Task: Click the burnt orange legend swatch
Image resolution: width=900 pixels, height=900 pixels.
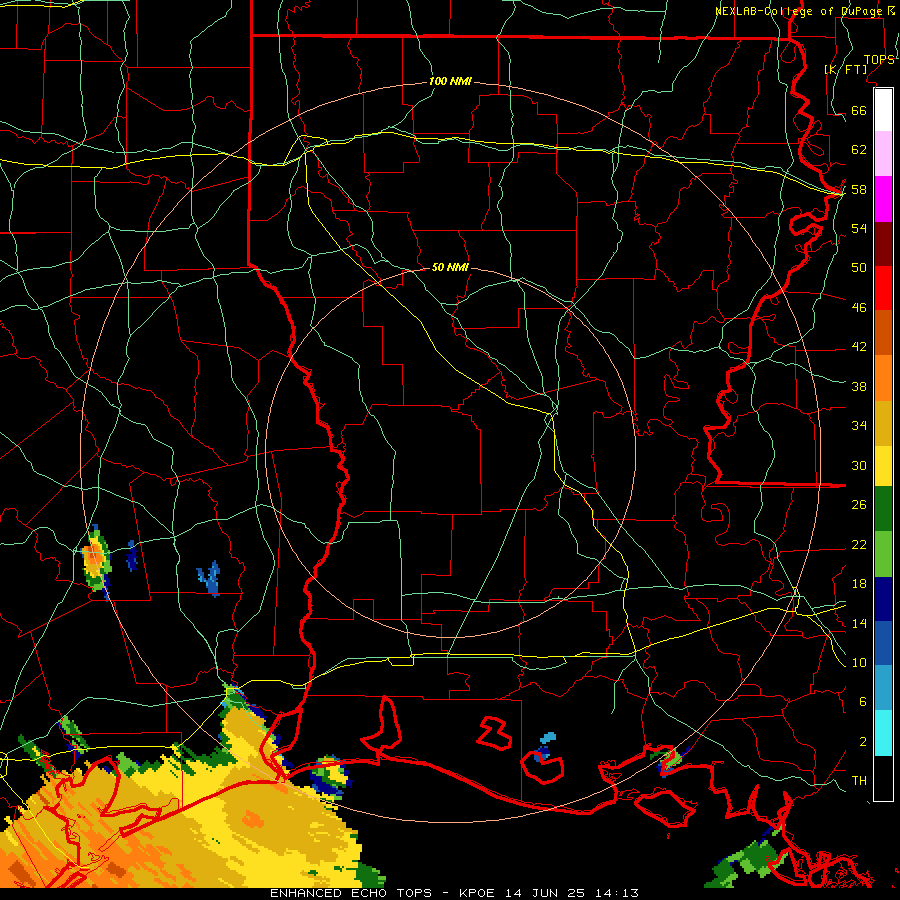Action: coord(883,332)
